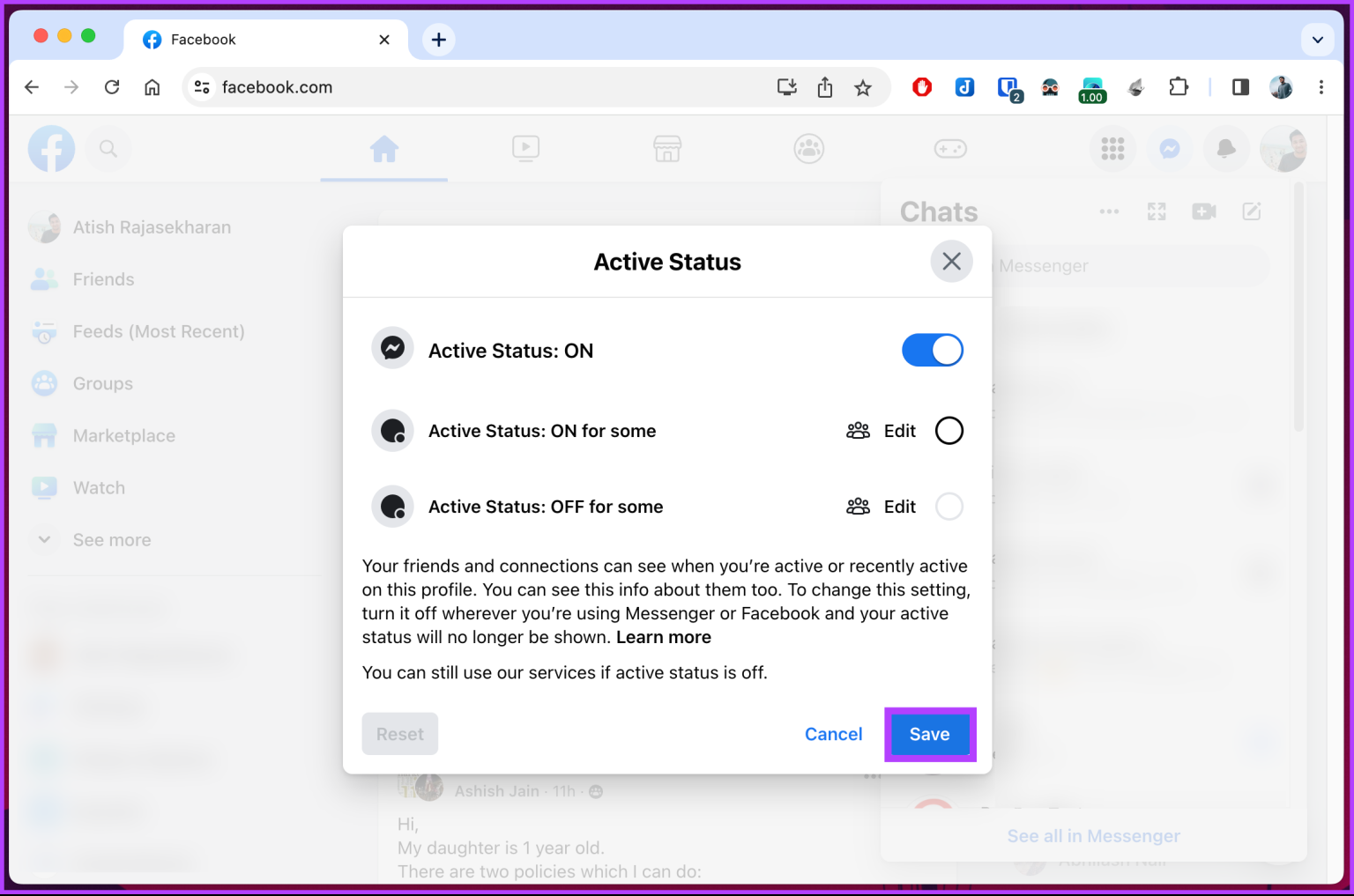Open the Facebook search icon
This screenshot has height=896, width=1354.
coord(108,149)
